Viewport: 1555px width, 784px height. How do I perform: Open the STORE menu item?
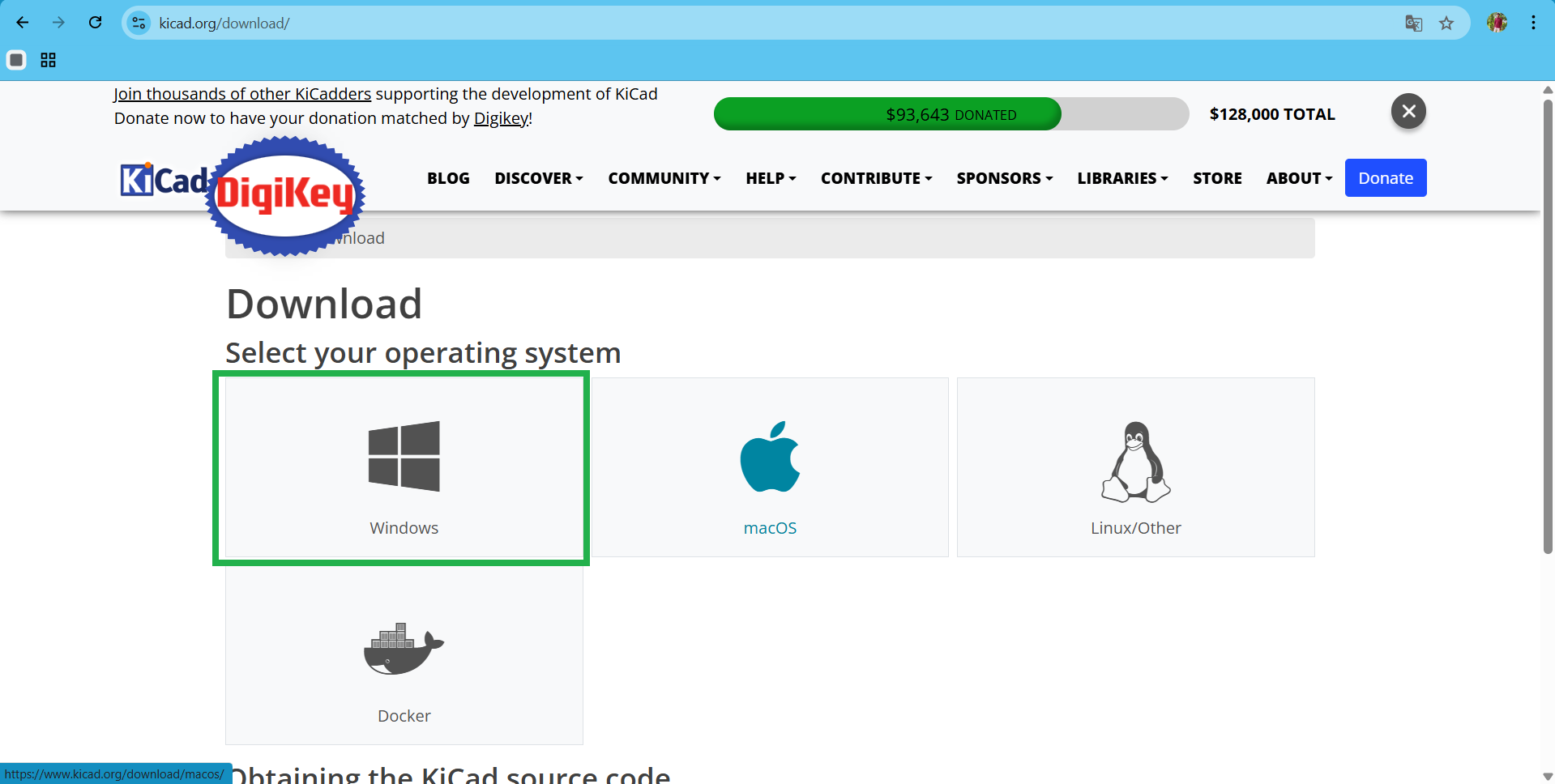1217,178
